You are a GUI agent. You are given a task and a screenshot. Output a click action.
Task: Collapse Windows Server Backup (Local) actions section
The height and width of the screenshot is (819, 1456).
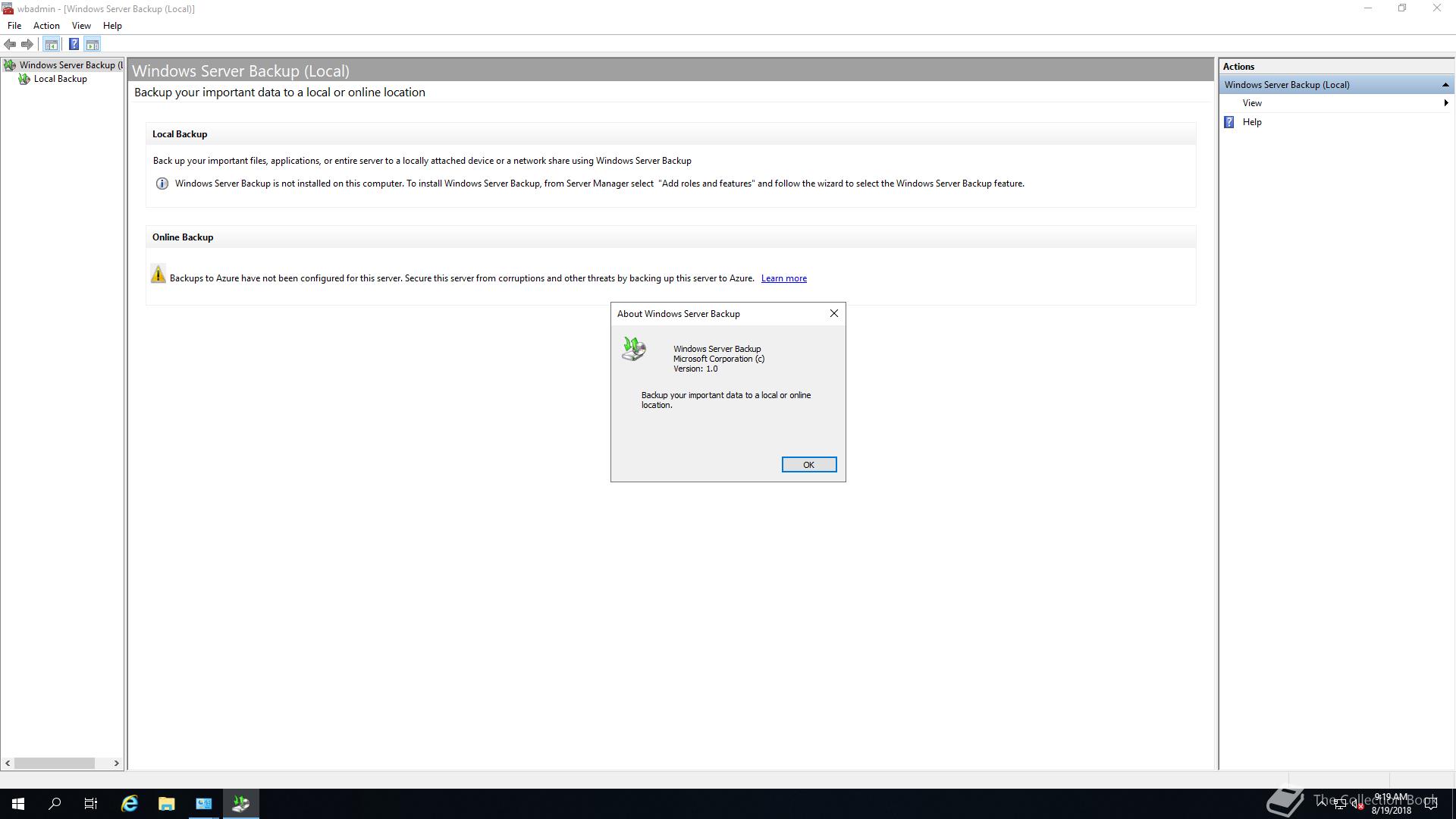pos(1445,85)
